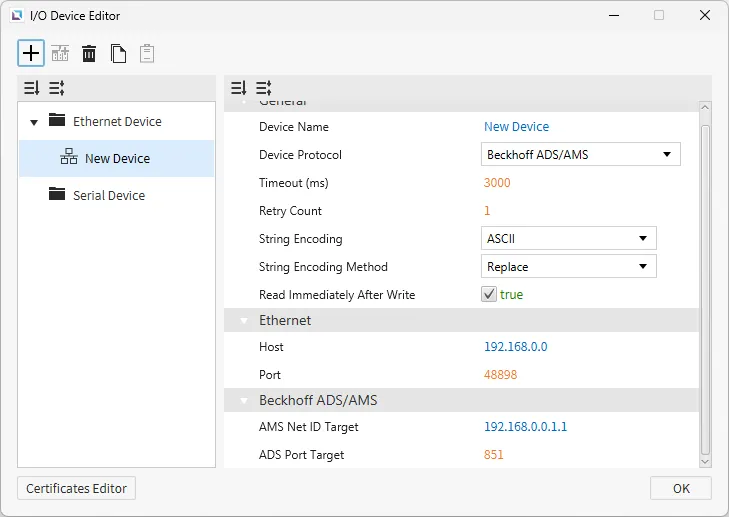Screen dimensions: 729x517
Task: Collapse the Ethernet properties section
Action: (242, 321)
